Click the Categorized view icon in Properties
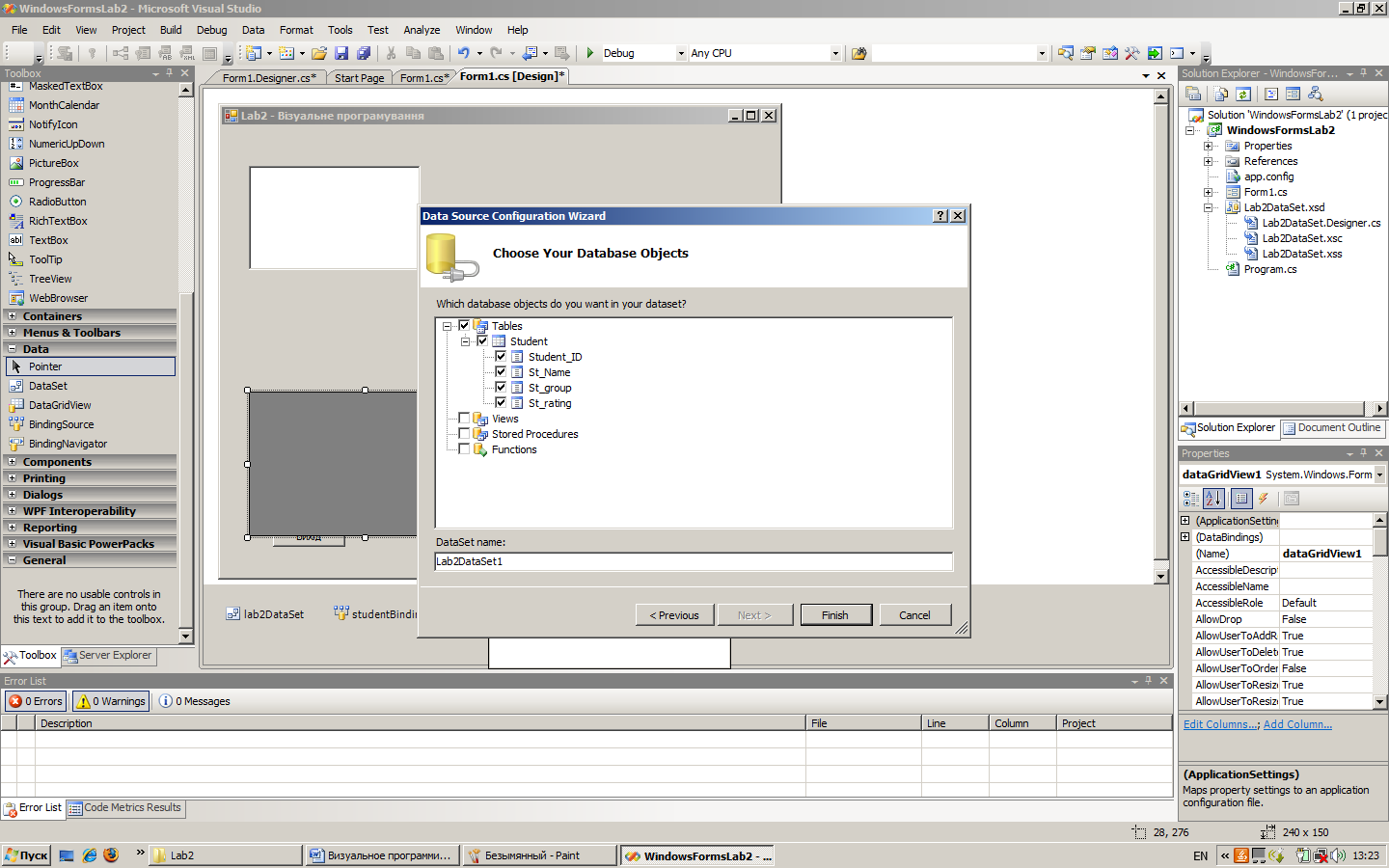The height and width of the screenshot is (868, 1389). click(1191, 499)
